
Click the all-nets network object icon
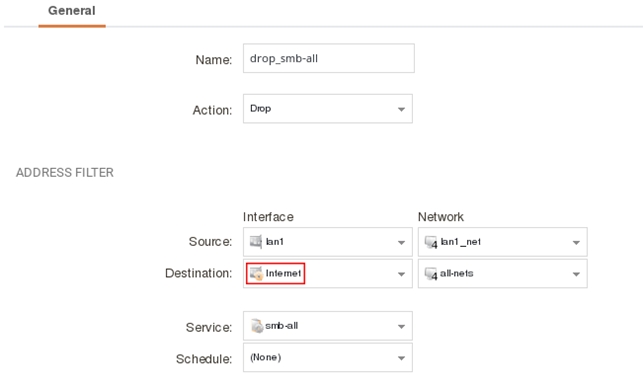(431, 274)
